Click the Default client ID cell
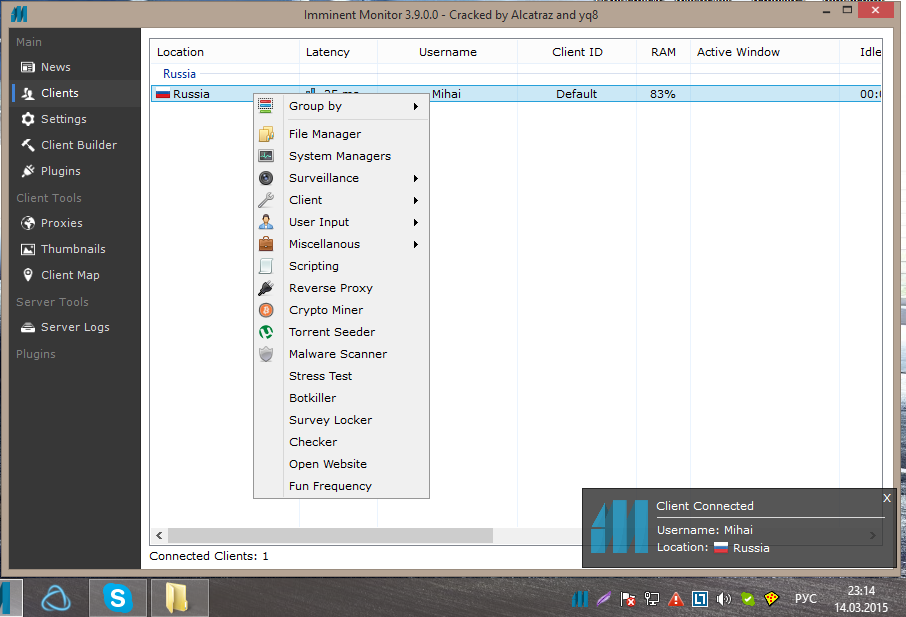This screenshot has height=617, width=906. (577, 94)
